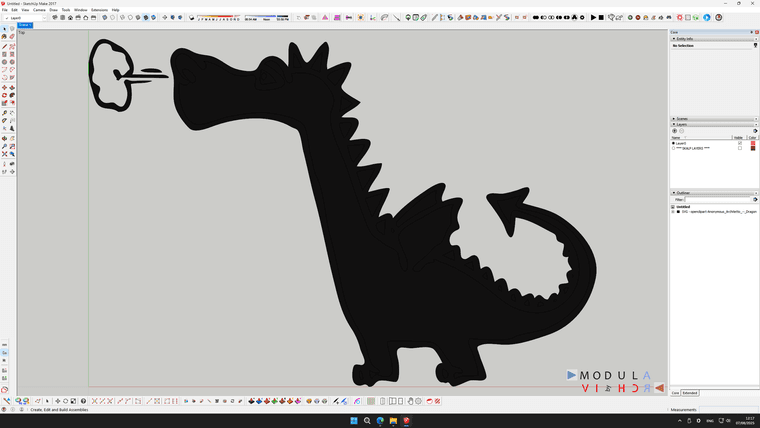This screenshot has height=428, width=760.
Task: Sort layers by Visible column header
Action: coord(739,138)
